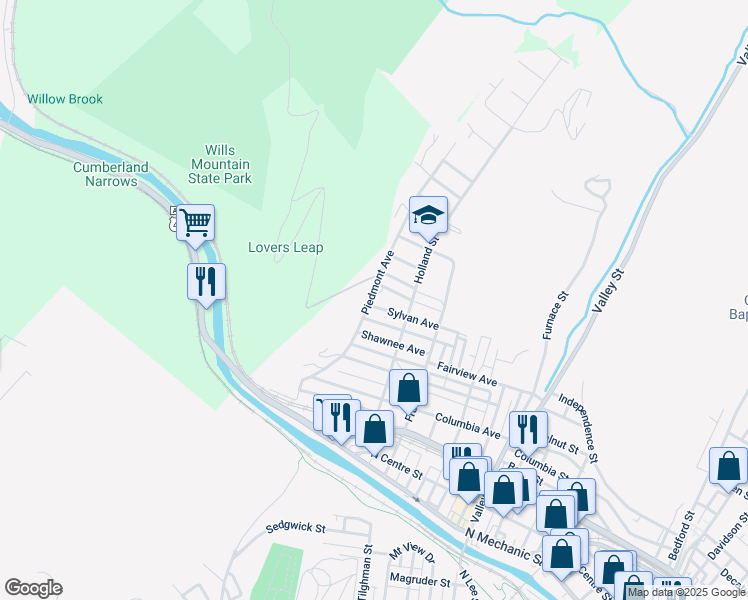Click the Cumberland Narrows label
748x600 pixels.
tap(111, 174)
